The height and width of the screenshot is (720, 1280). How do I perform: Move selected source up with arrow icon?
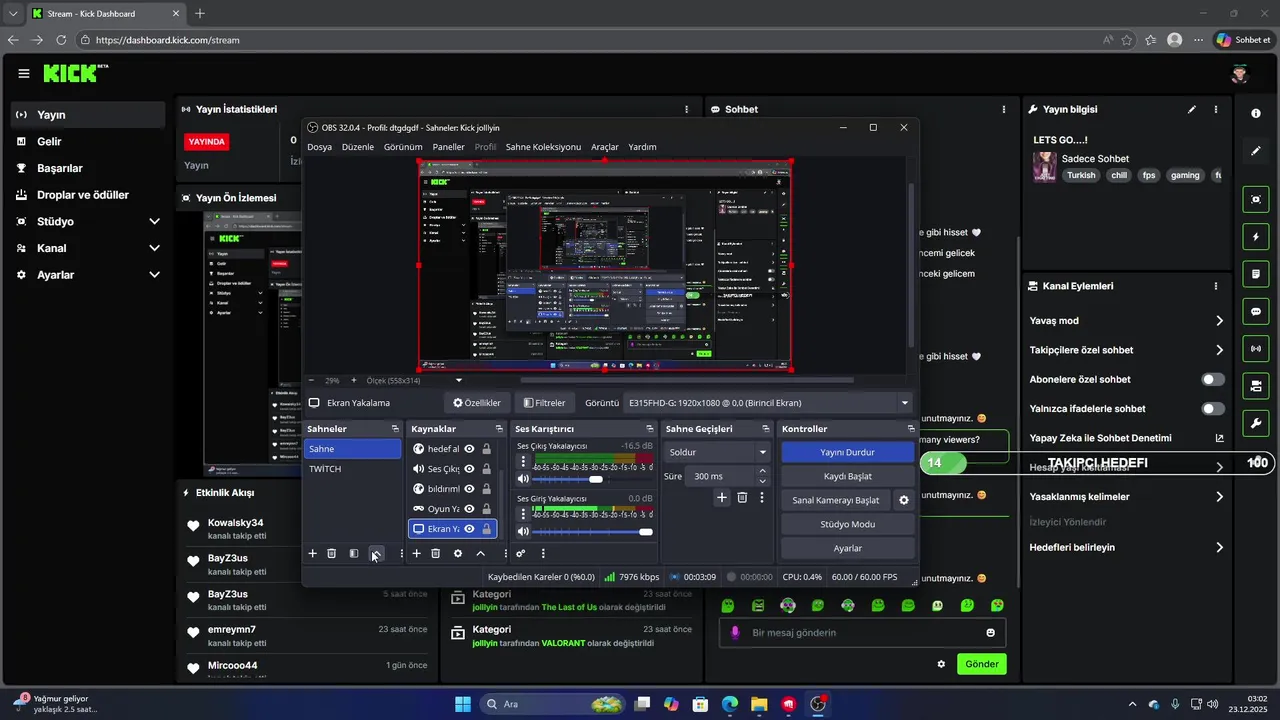pos(480,553)
